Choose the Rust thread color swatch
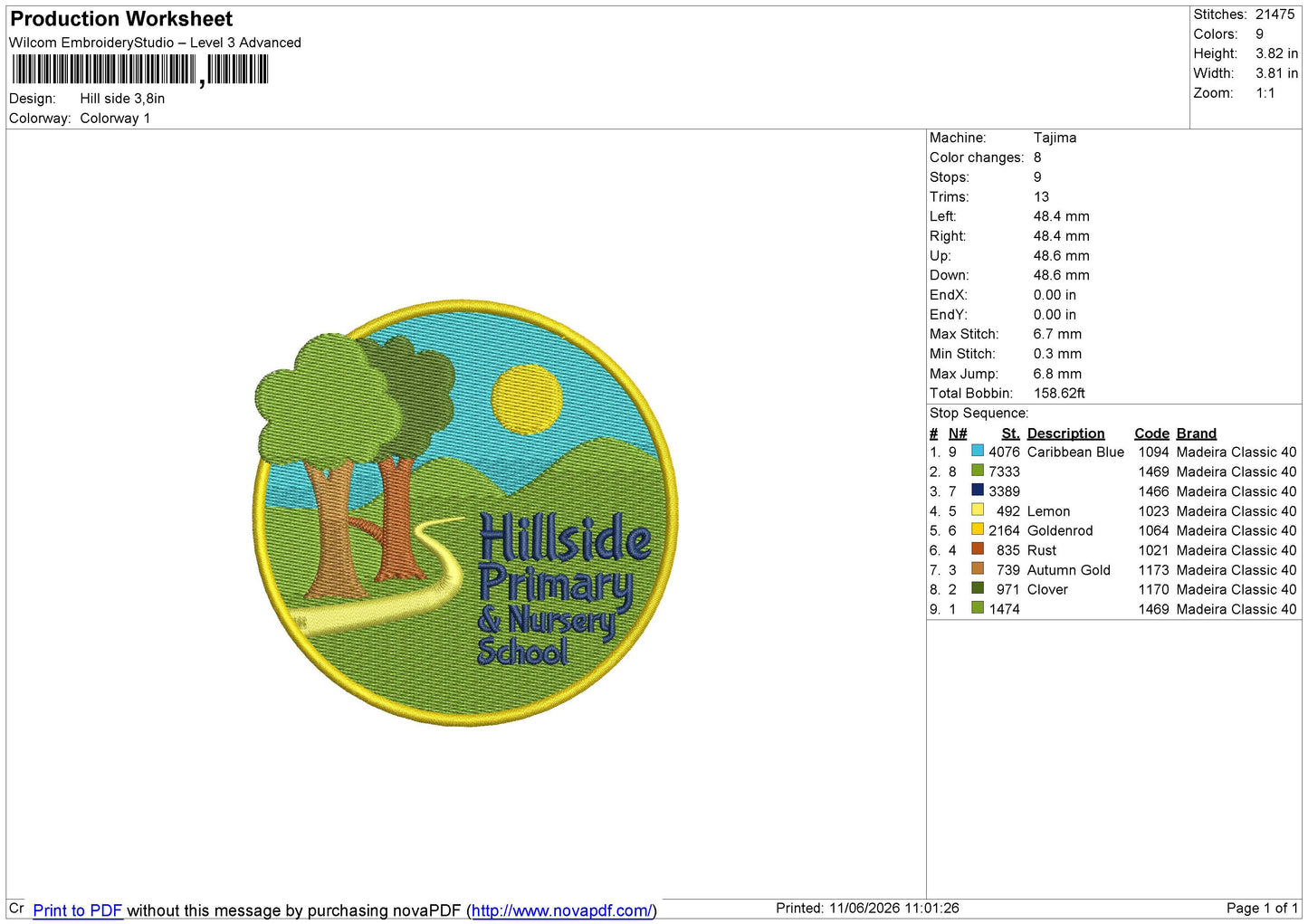This screenshot has height=924, width=1308. tap(978, 549)
